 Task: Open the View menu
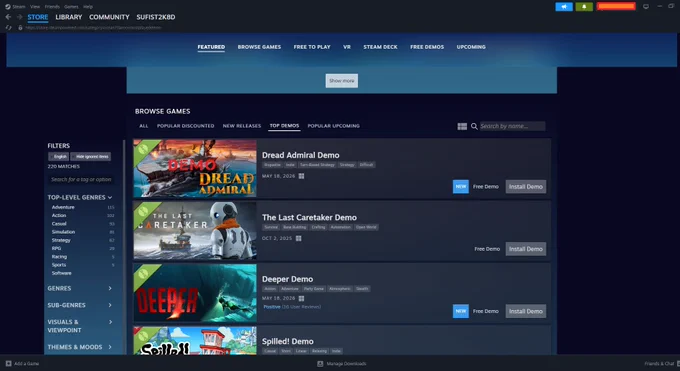click(35, 7)
